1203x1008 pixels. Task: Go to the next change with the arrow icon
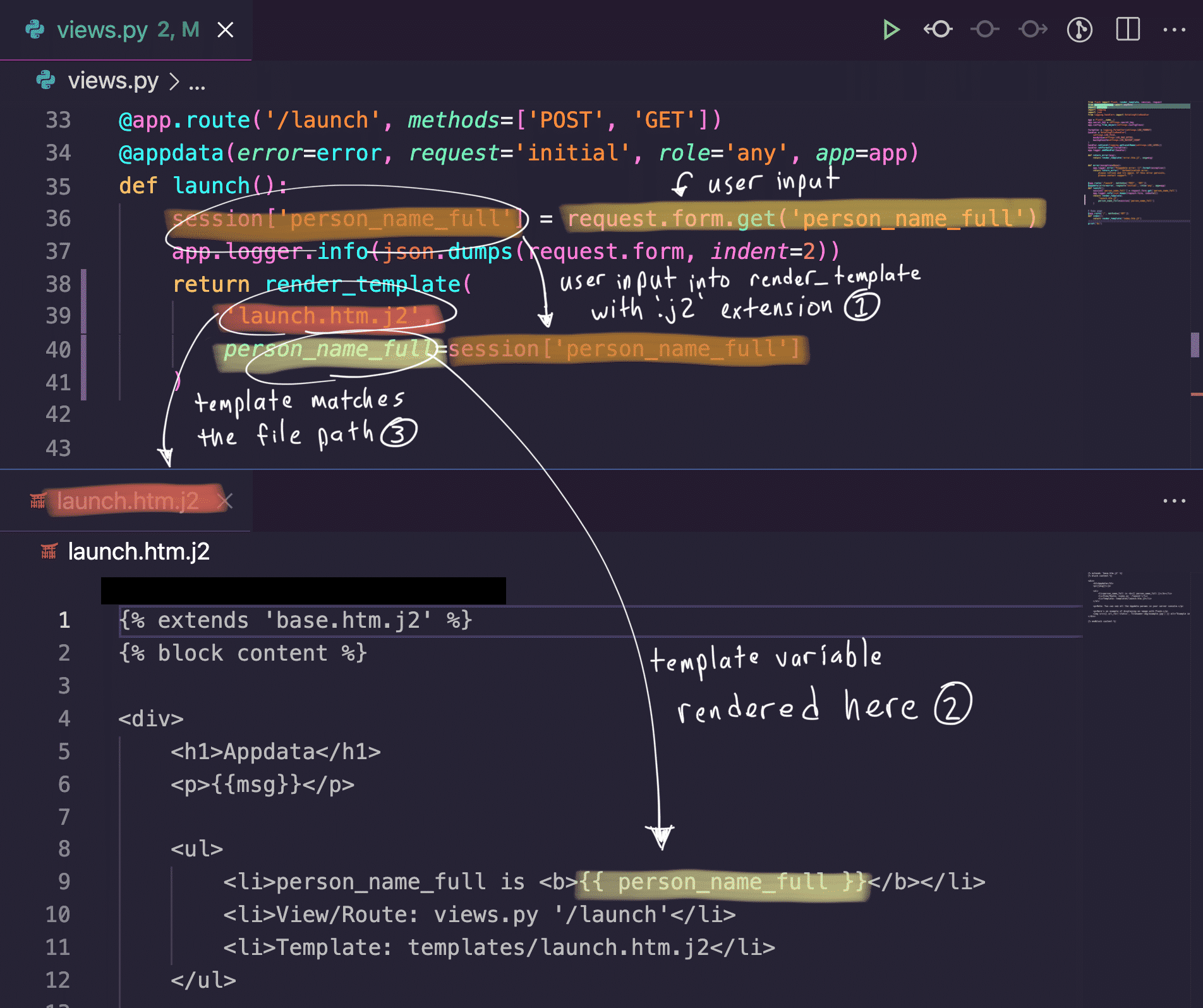click(x=1032, y=30)
